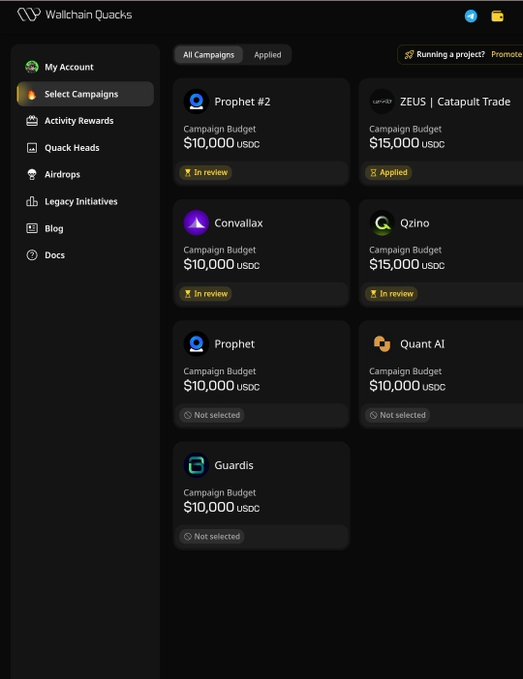This screenshot has height=679, width=523.
Task: Open the Blog sidebar item
Action: pos(85,228)
